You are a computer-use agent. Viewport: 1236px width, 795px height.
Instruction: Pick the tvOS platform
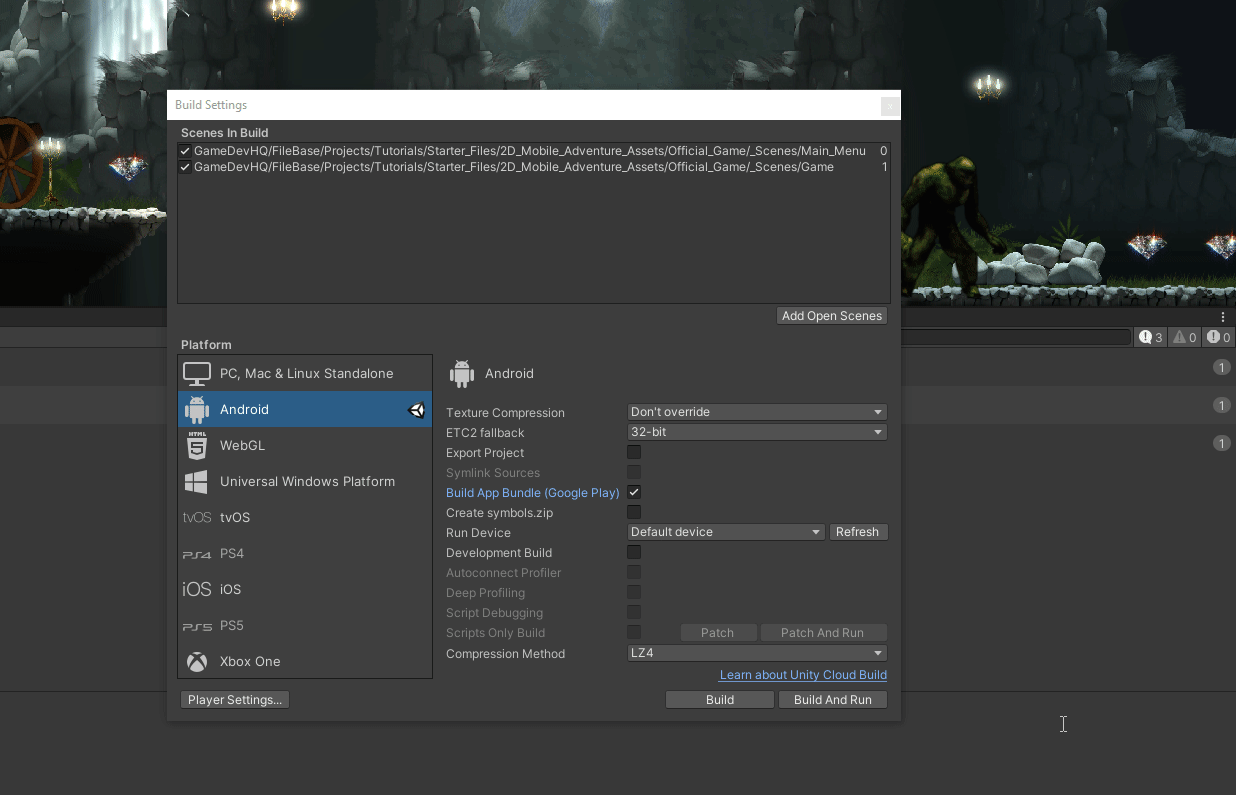pyautogui.click(x=305, y=517)
